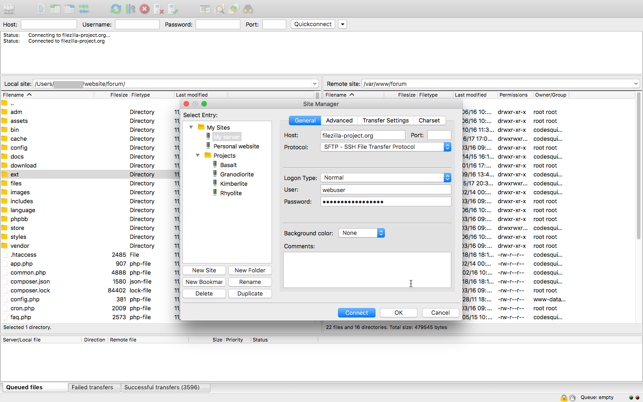The height and width of the screenshot is (402, 643).
Task: Open the Logon Type dropdown
Action: pyautogui.click(x=447, y=178)
